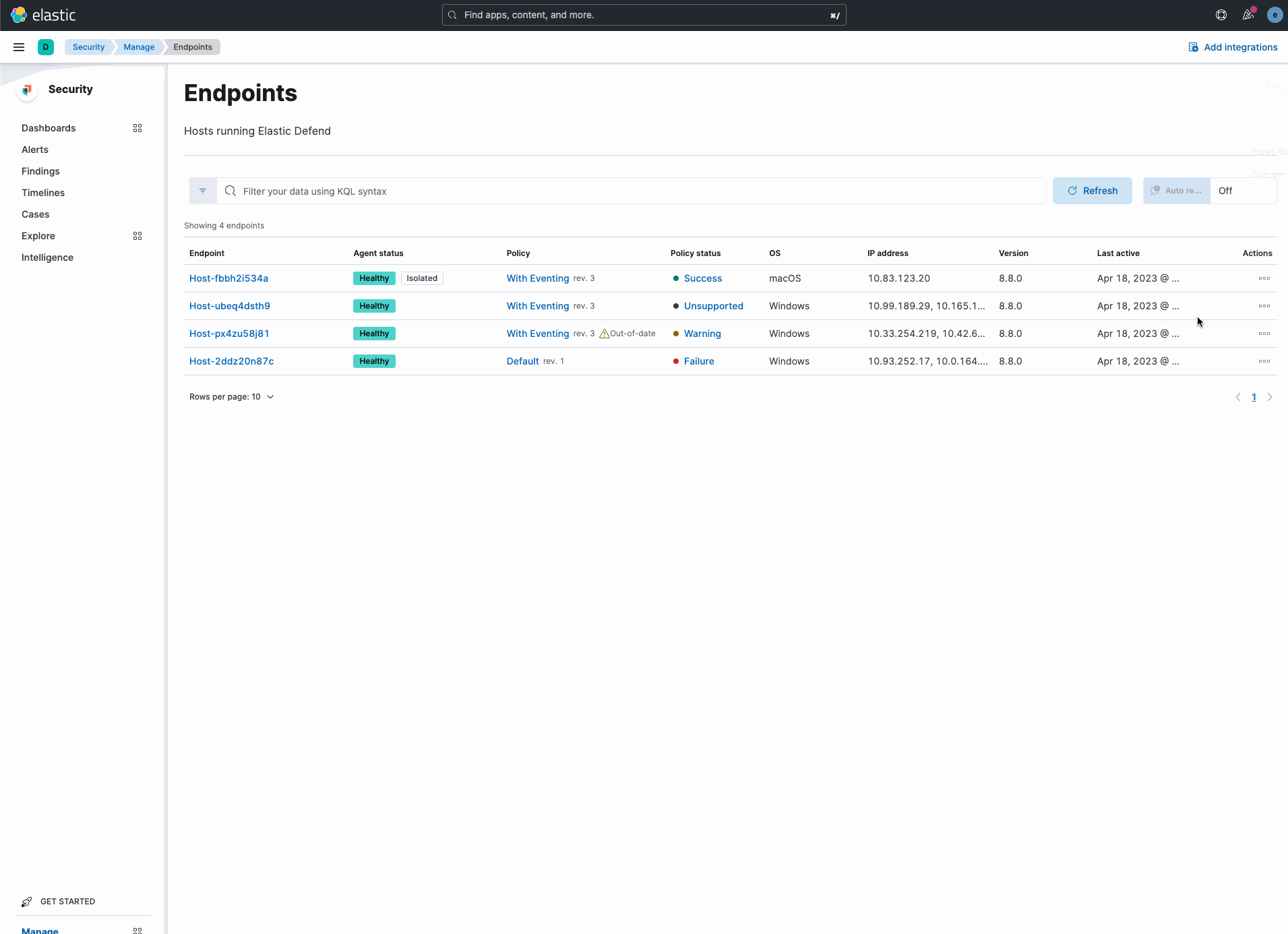Viewport: 1288px width, 934px height.
Task: Open the Manage breadcrumb
Action: [139, 47]
